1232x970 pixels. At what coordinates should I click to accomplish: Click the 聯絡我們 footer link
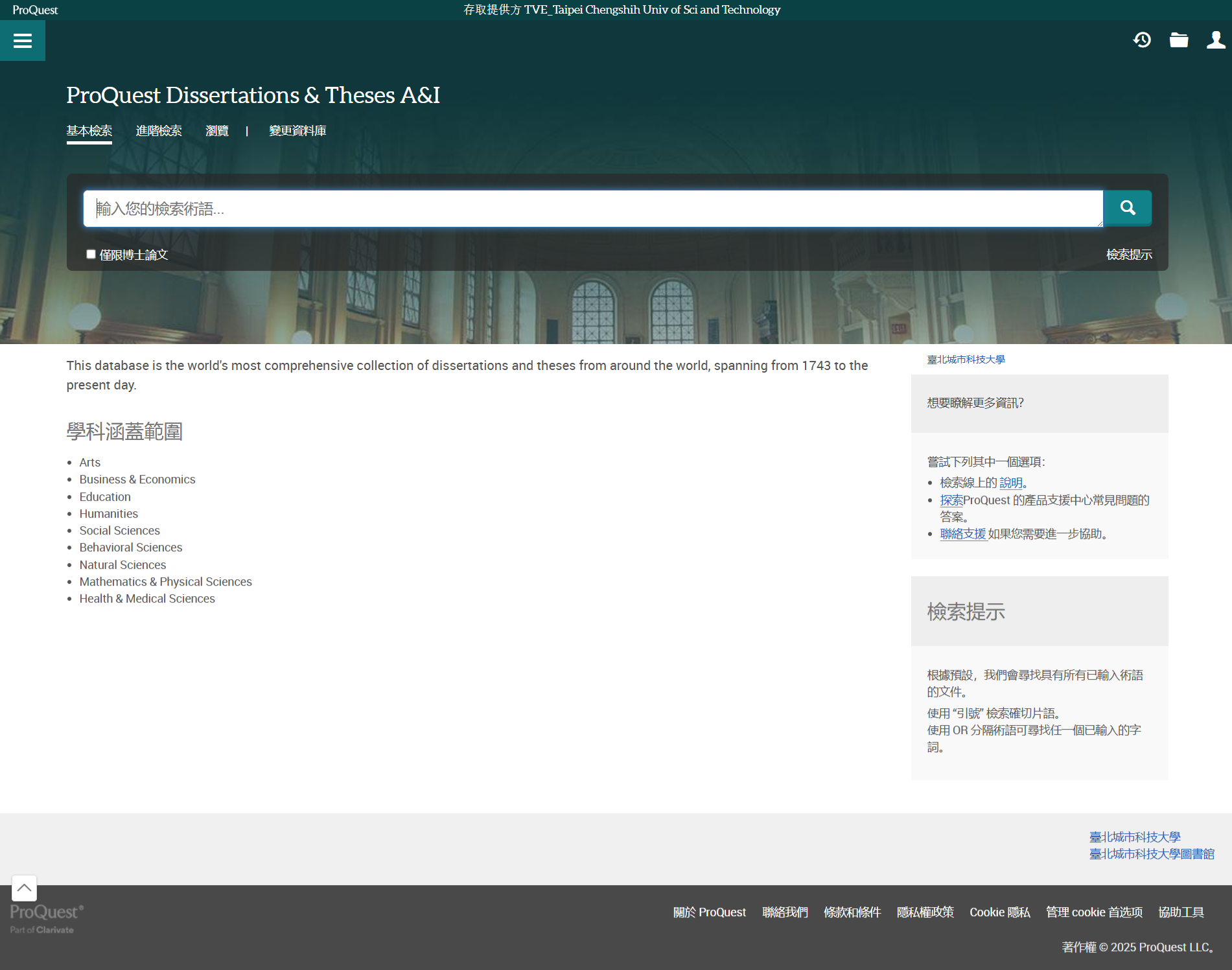coord(785,912)
